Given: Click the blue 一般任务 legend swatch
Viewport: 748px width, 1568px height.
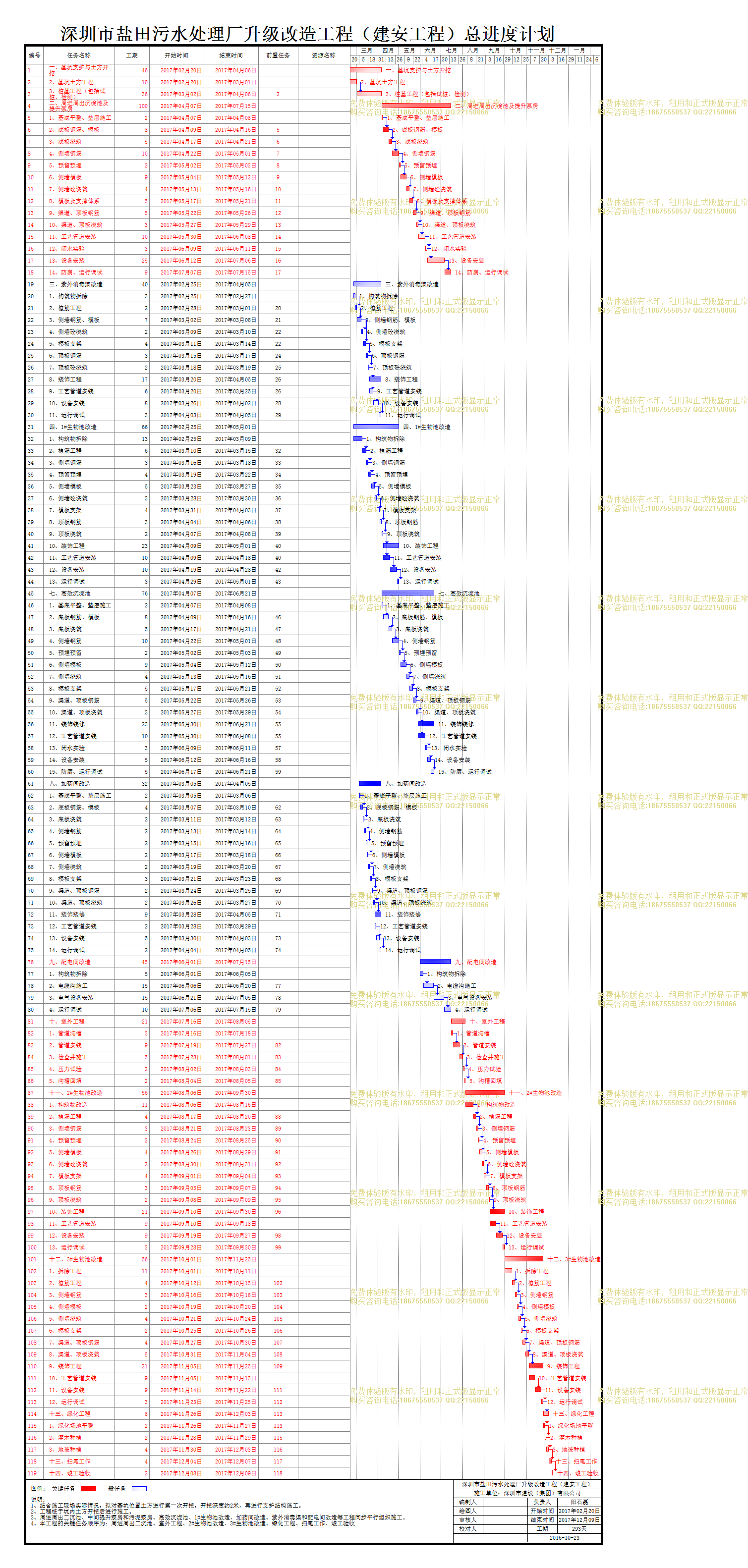Looking at the screenshot, I should point(139,1488).
